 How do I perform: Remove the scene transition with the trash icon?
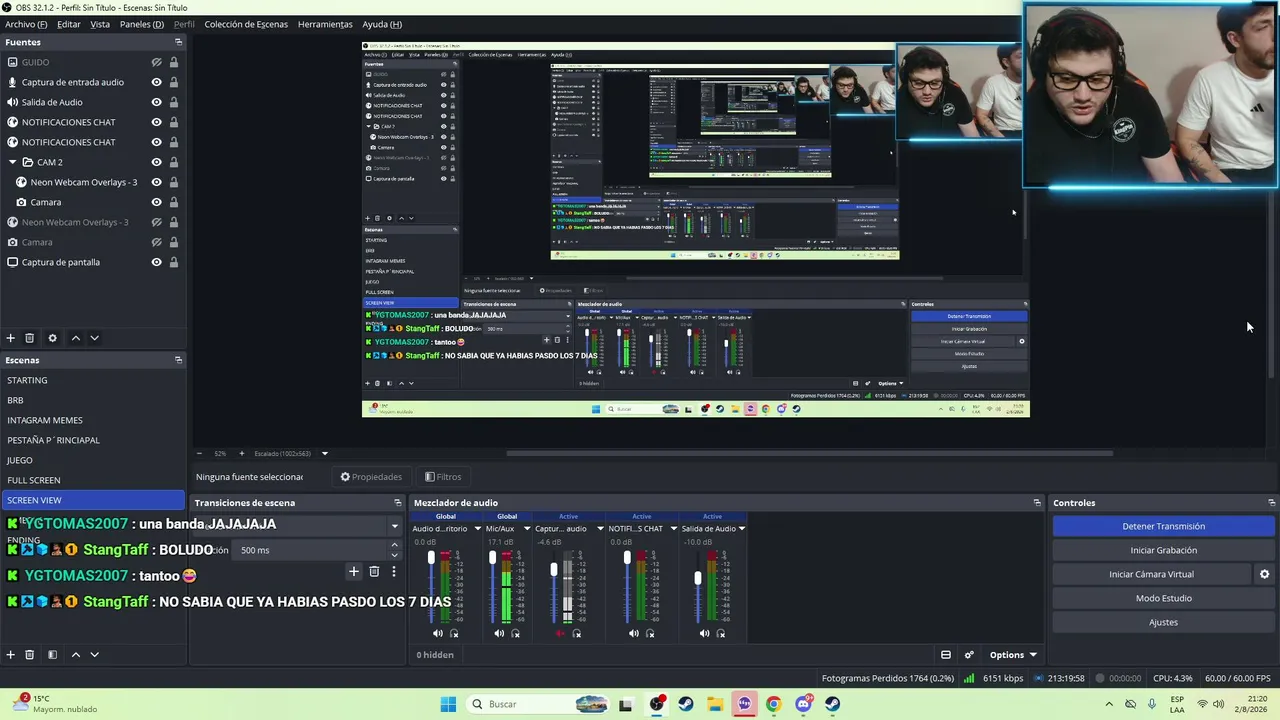[x=374, y=572]
